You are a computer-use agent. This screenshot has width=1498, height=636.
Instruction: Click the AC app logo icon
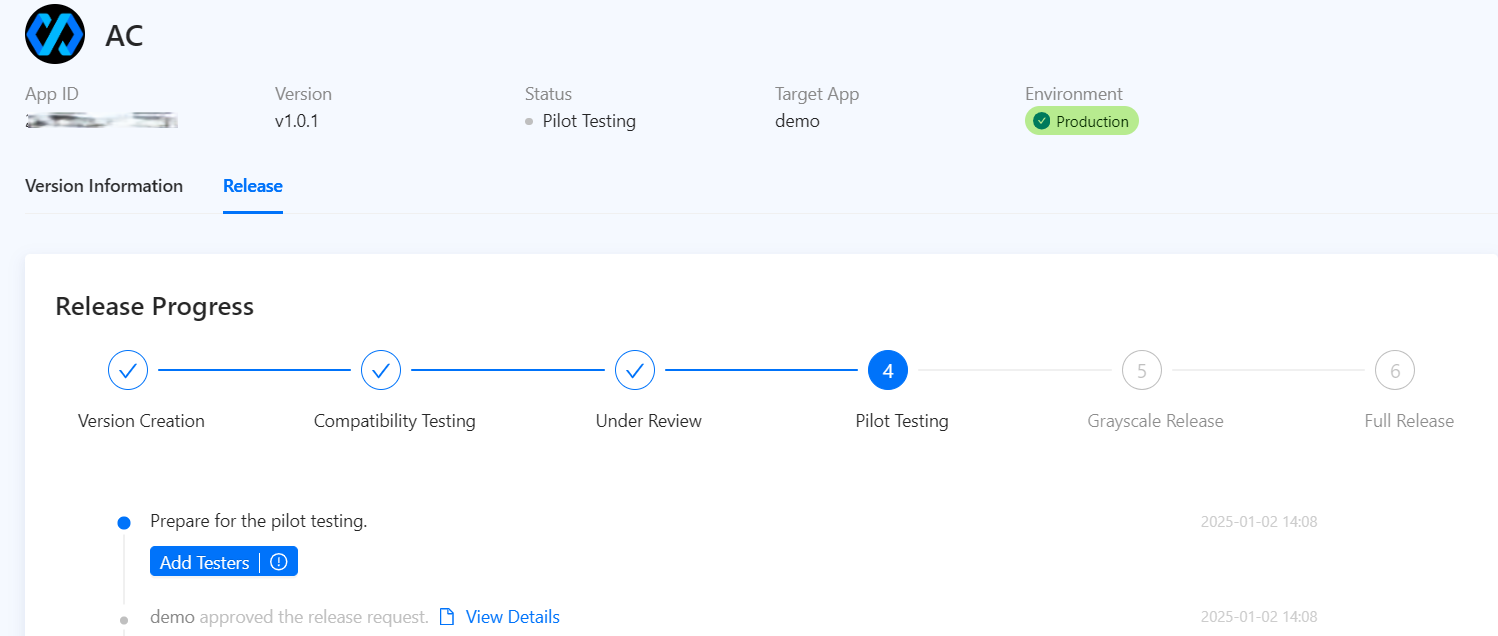tap(55, 34)
